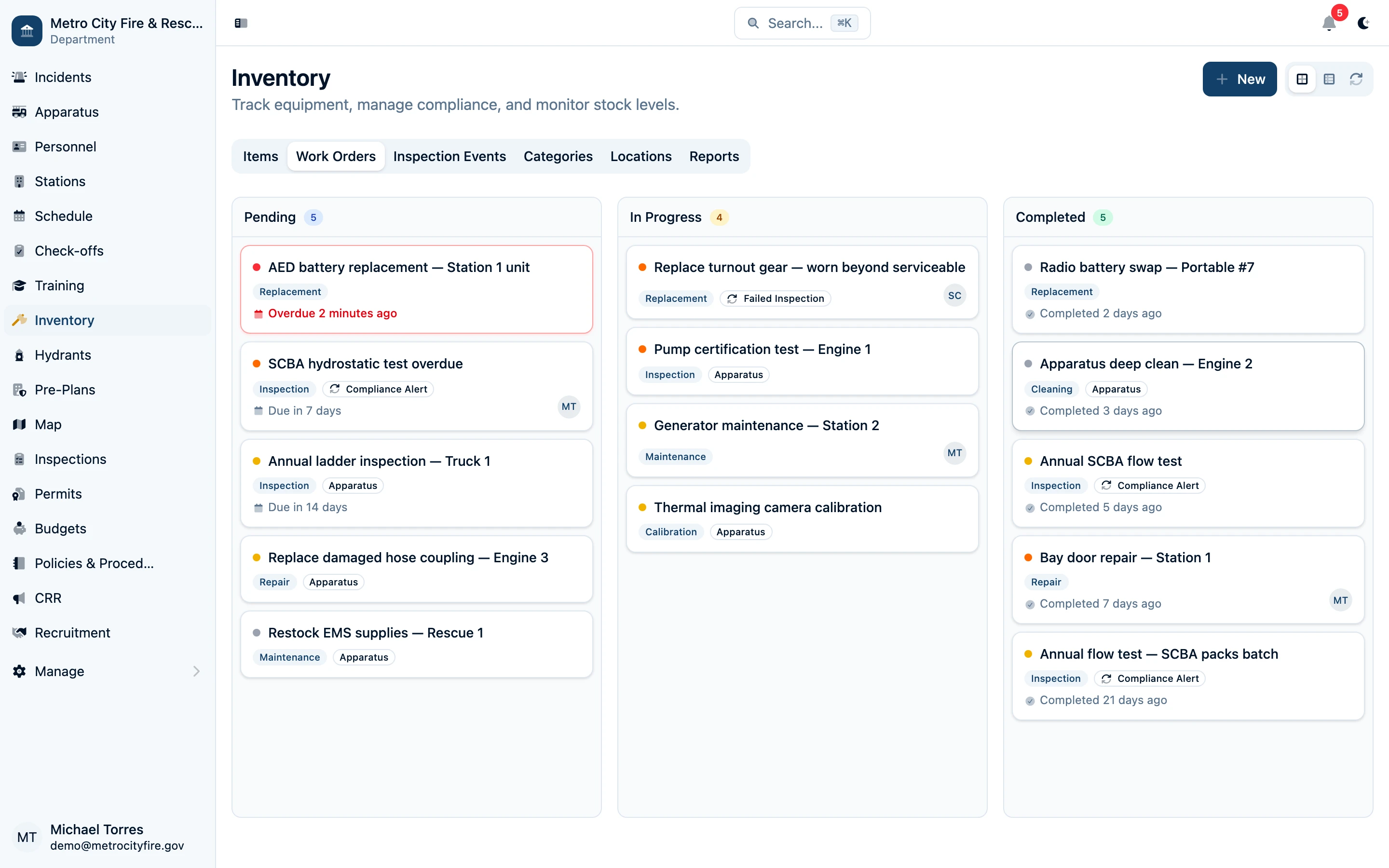Select the Apparatus icon in the sidebar

(x=19, y=112)
